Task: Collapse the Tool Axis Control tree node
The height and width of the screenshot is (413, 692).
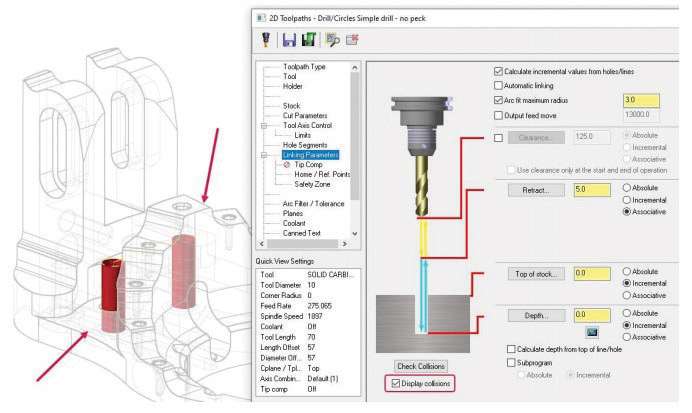Action: [x=264, y=126]
